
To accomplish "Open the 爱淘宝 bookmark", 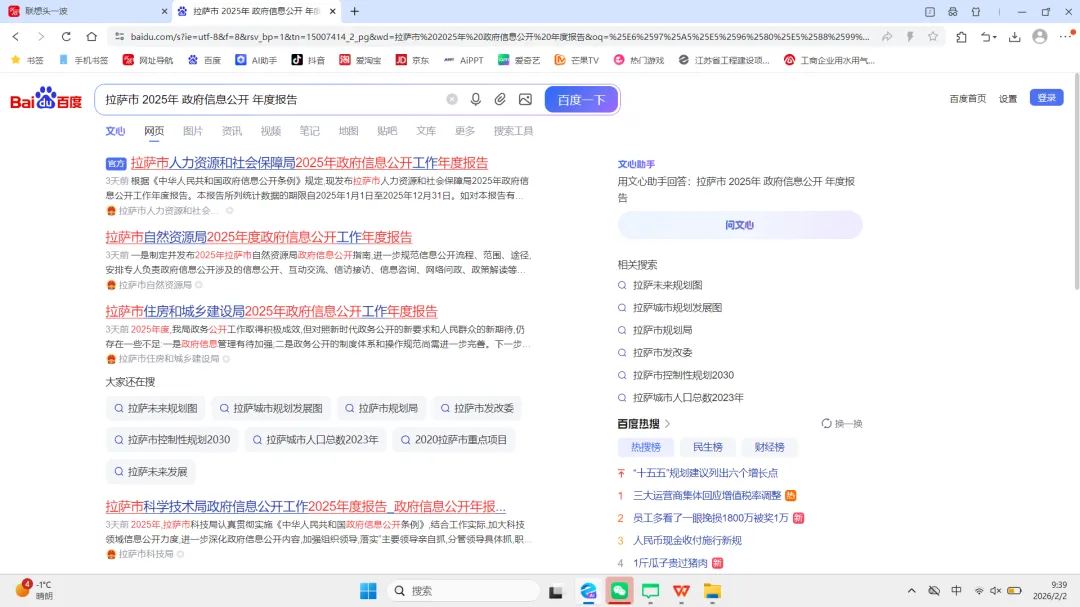I will 360,60.
